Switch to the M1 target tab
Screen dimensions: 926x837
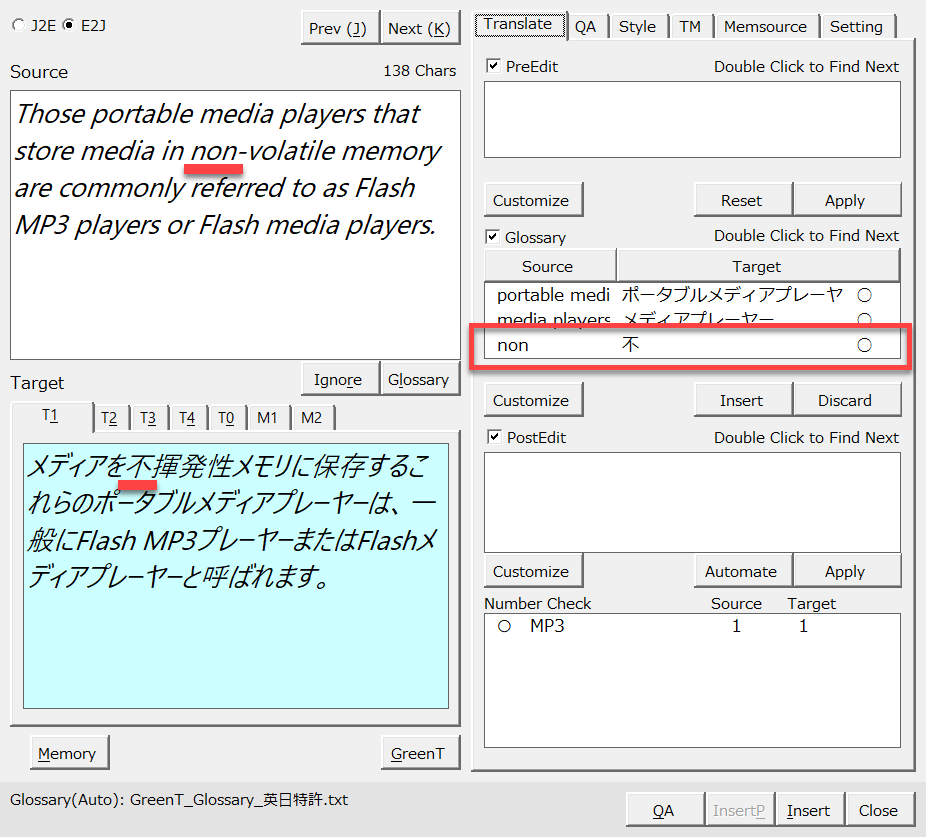point(267,418)
